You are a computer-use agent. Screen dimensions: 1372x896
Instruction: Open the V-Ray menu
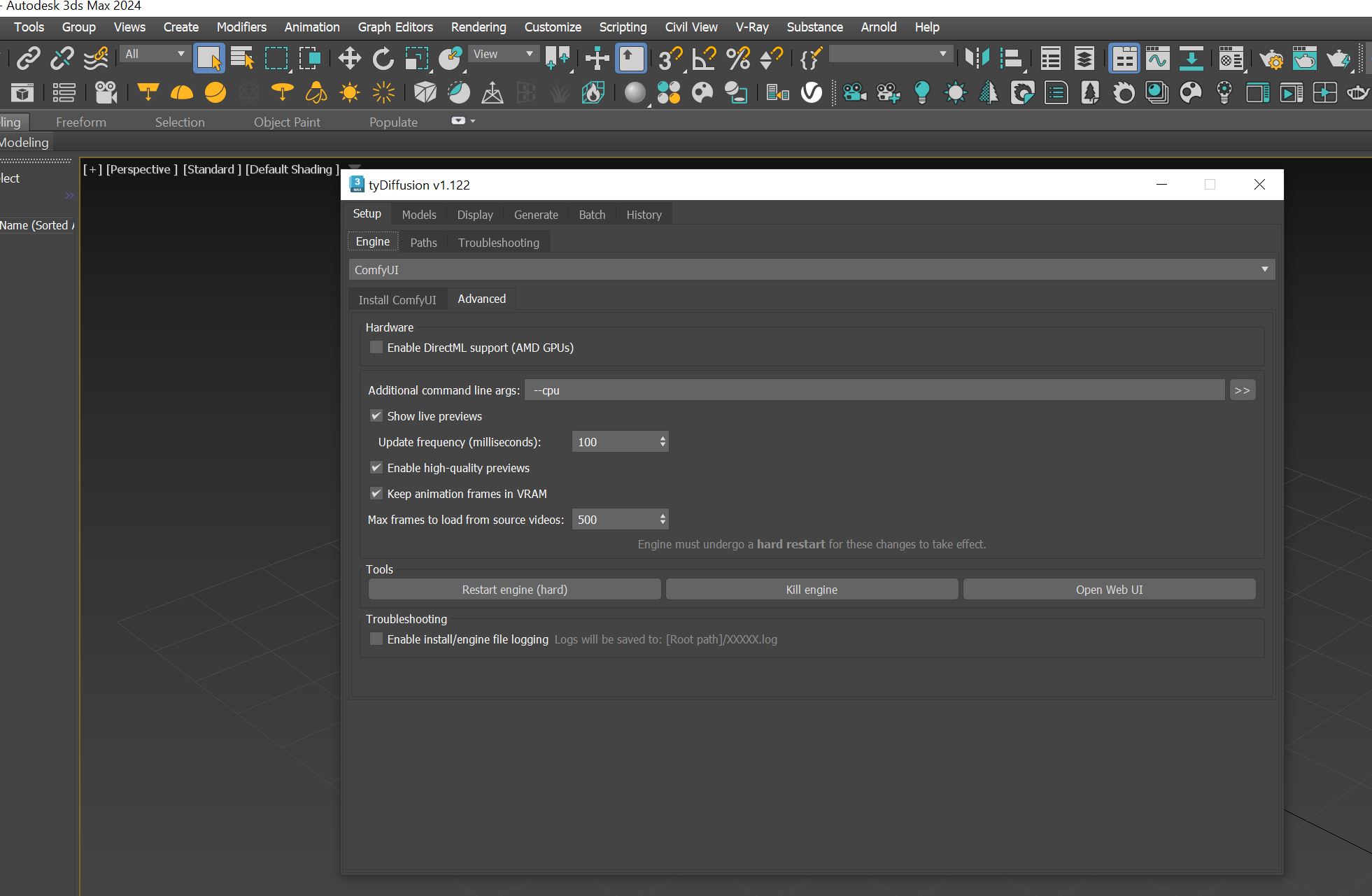tap(752, 27)
